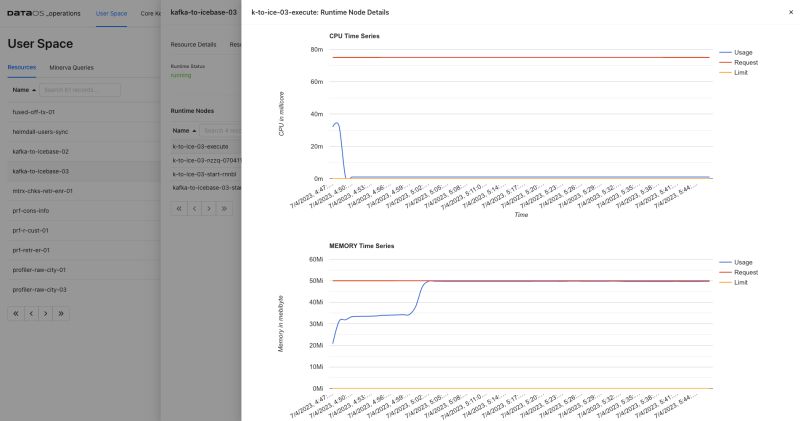Toggle Limit series in MEMORY chart legend

(x=733, y=282)
